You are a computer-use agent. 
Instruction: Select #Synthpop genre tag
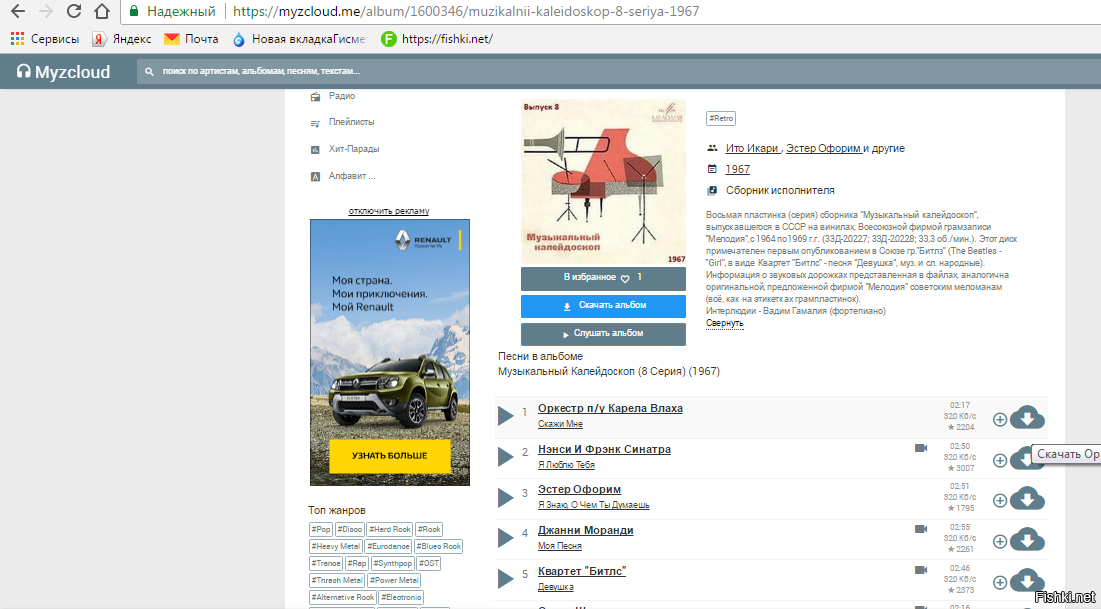pyautogui.click(x=393, y=563)
